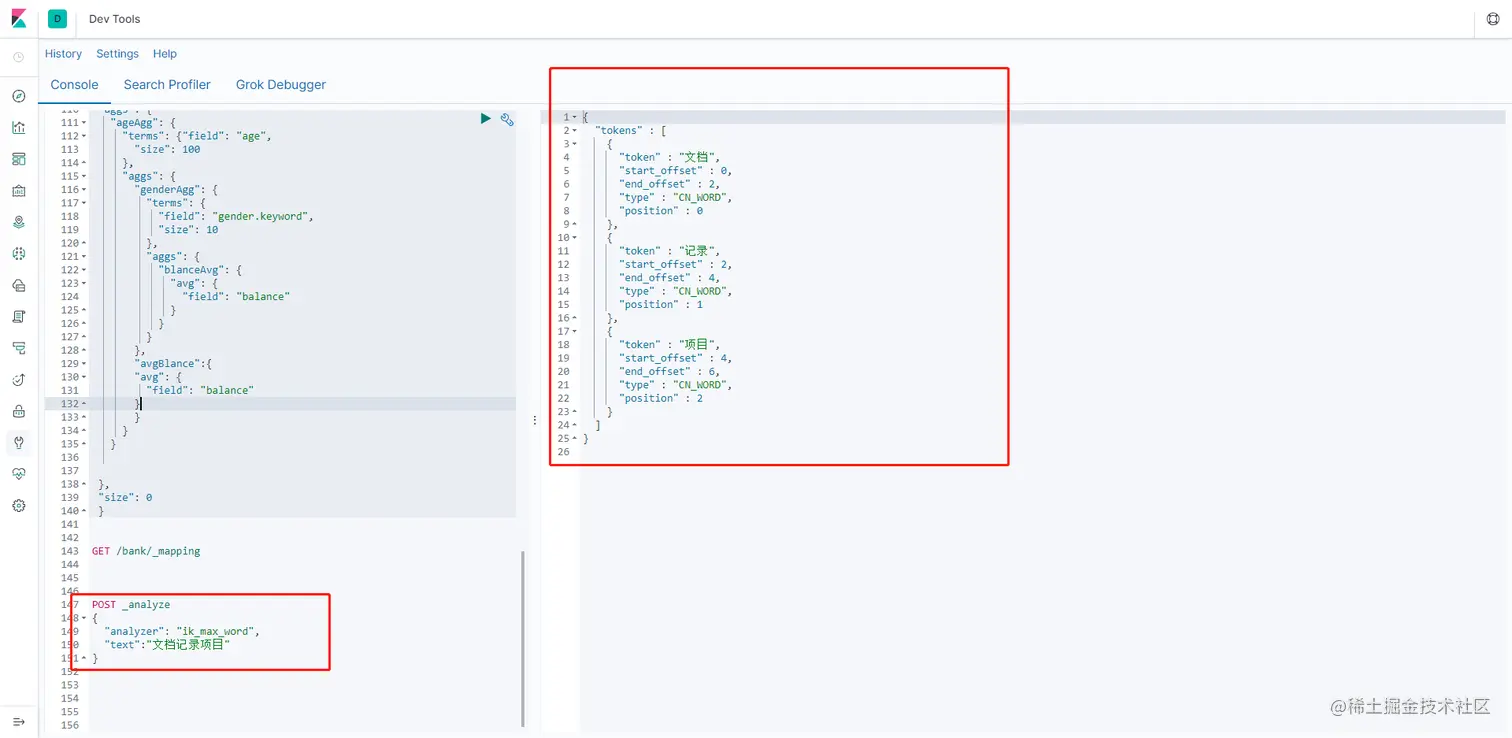Click the "analyzer": "ik_max_word" line

pyautogui.click(x=182, y=632)
